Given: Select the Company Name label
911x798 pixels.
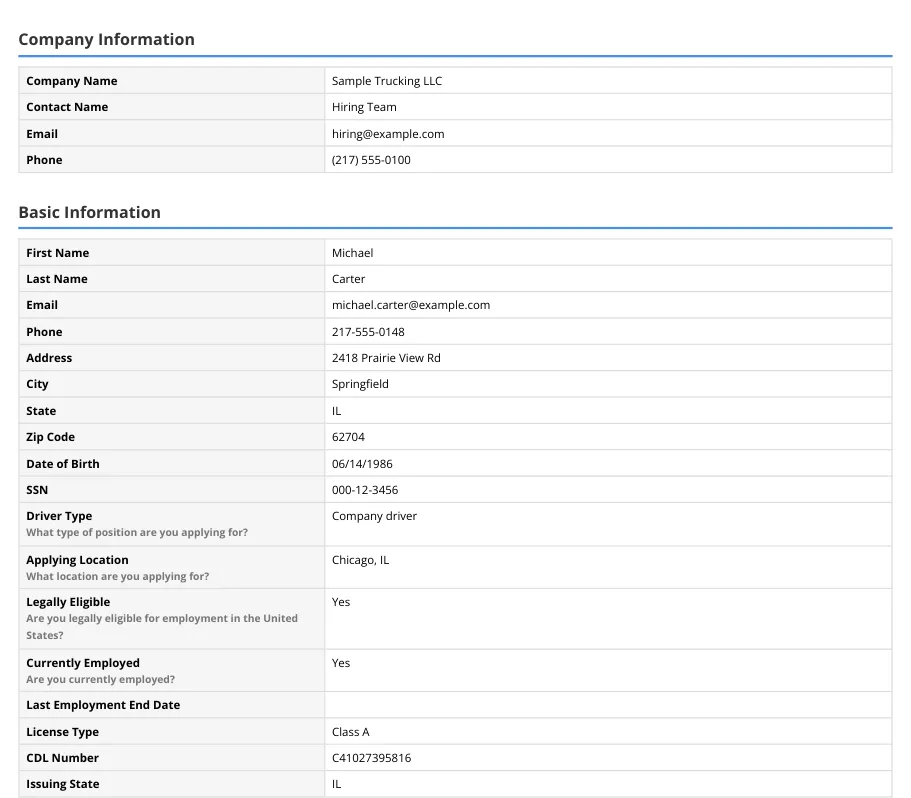Looking at the screenshot, I should (x=71, y=81).
